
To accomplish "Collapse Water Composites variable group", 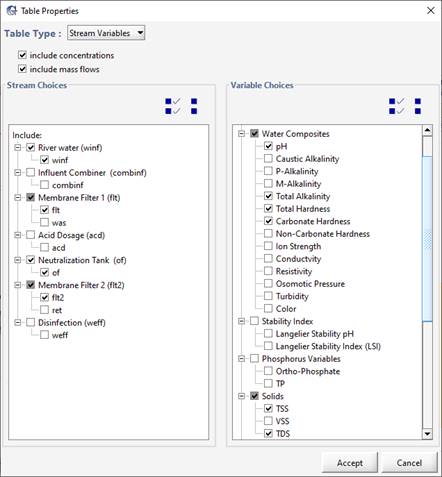I will [242, 134].
